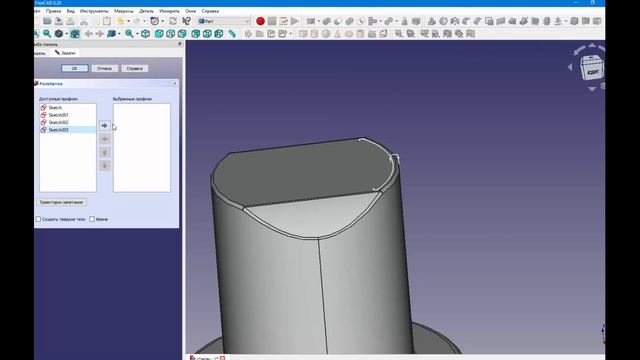This screenshot has width=640, height=360.
Task: Select Sketch001 in available profiles list
Action: point(68,115)
